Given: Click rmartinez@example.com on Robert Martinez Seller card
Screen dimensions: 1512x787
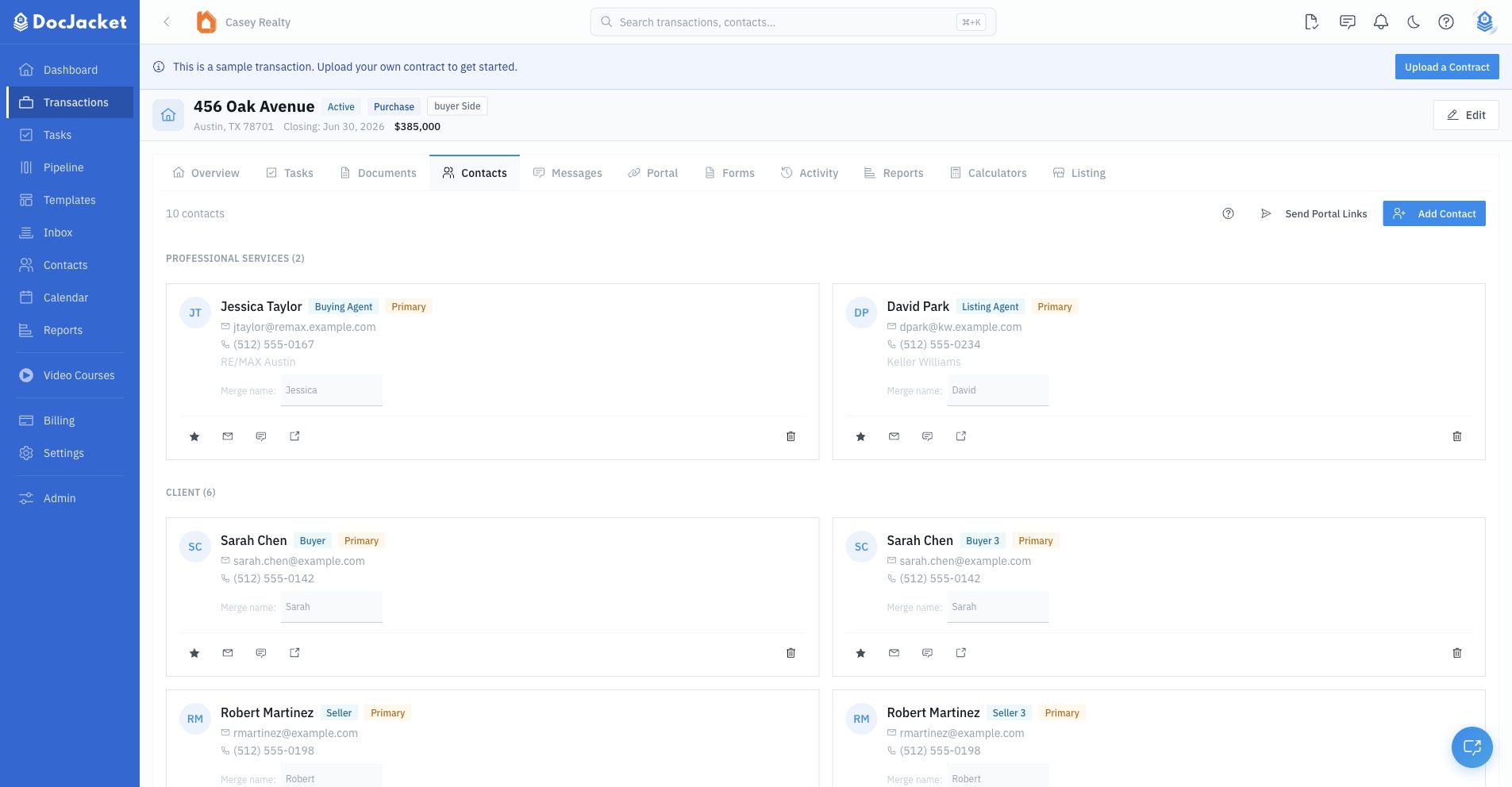Looking at the screenshot, I should point(295,733).
